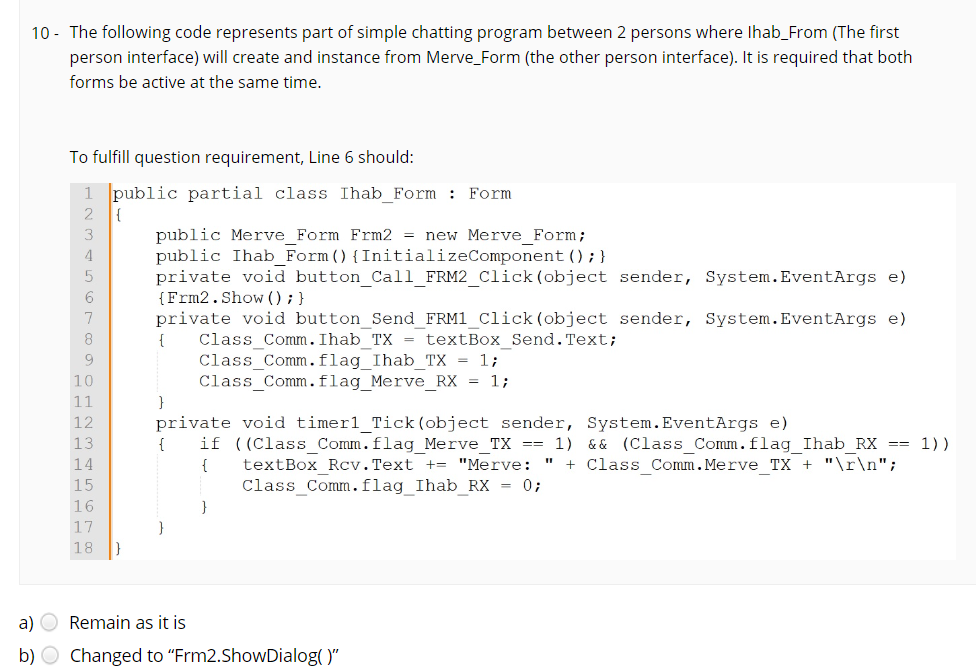The width and height of the screenshot is (976, 670).
Task: Click line number 6 in the code
Action: click(89, 297)
